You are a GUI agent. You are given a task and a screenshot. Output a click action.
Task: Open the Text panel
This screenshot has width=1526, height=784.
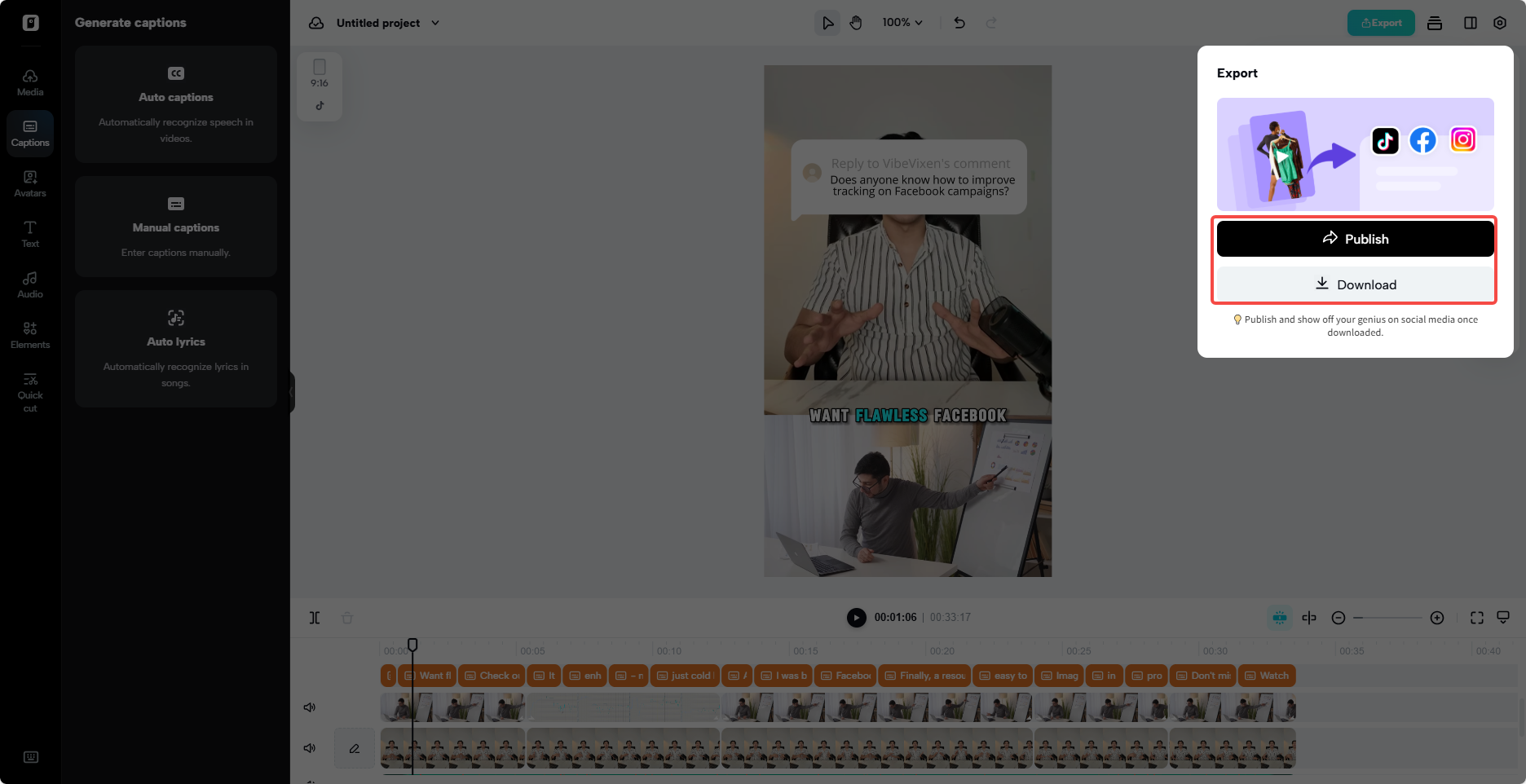pyautogui.click(x=30, y=235)
